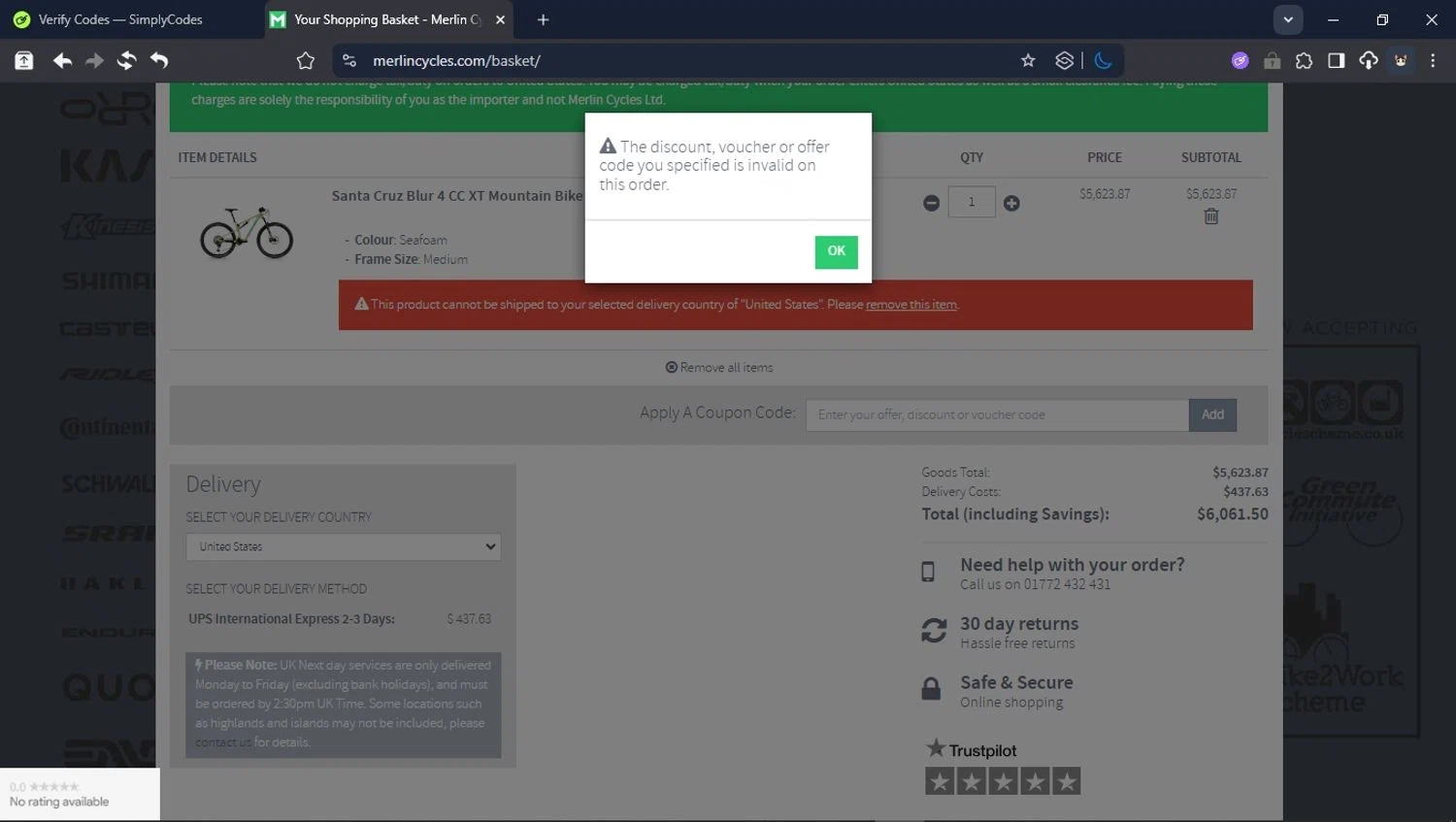
Task: Click the Santa Cruz Blur 4 product title
Action: 457,196
